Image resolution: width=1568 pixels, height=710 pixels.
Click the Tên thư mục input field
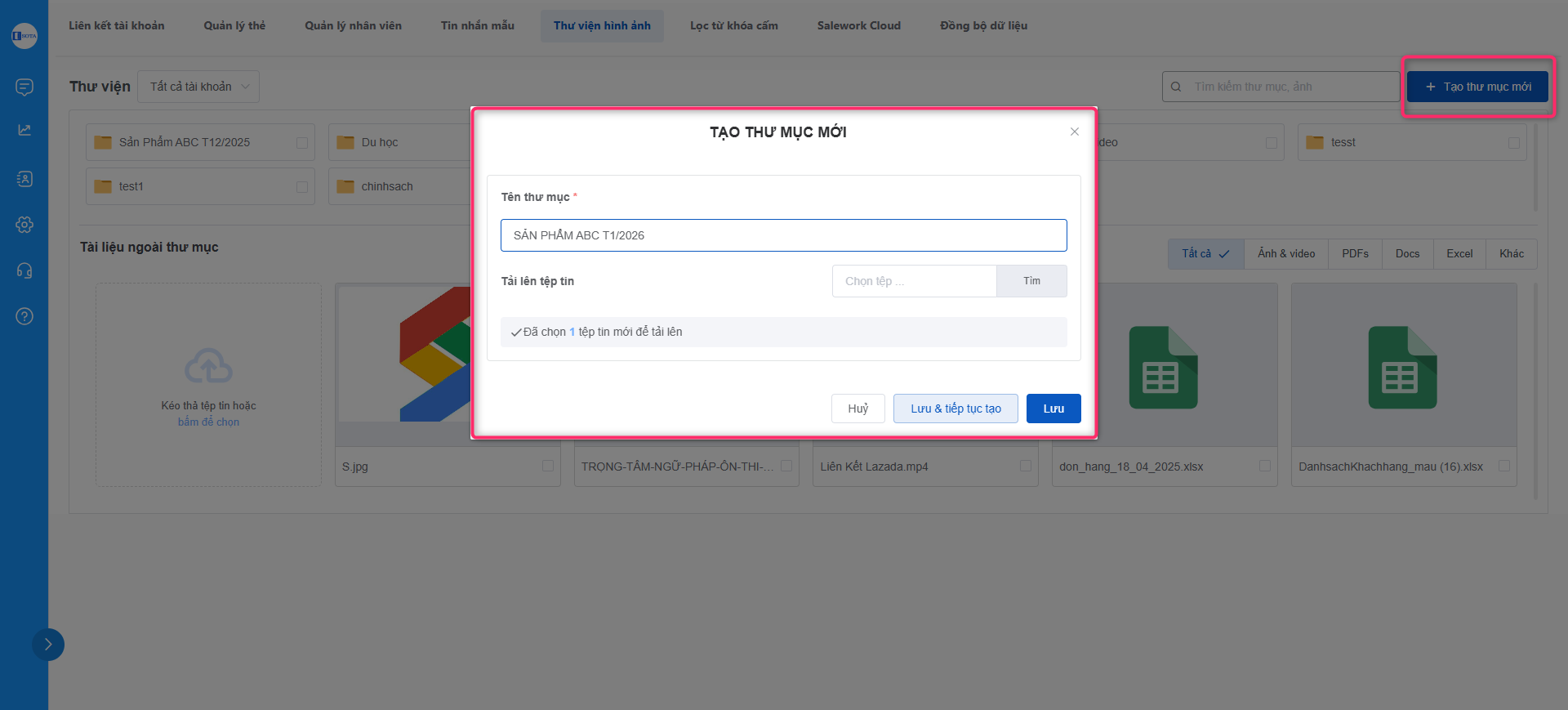(x=782, y=235)
